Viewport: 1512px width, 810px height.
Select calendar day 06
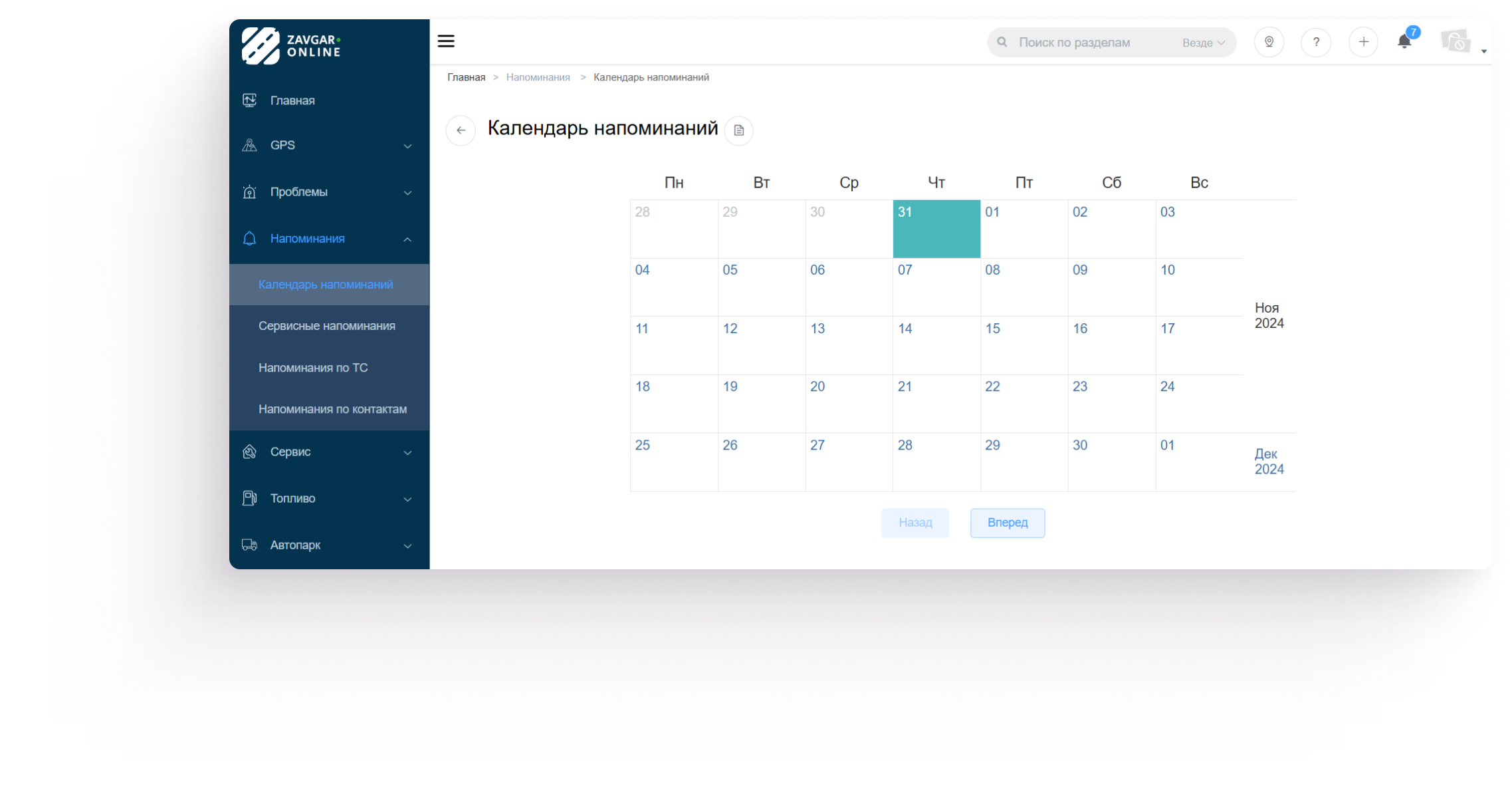849,287
